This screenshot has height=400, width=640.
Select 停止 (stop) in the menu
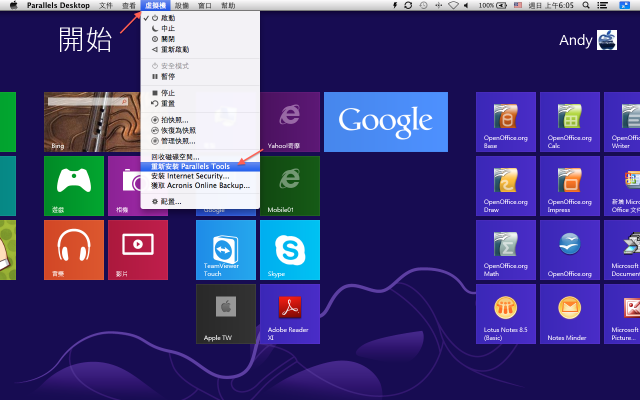[200, 93]
